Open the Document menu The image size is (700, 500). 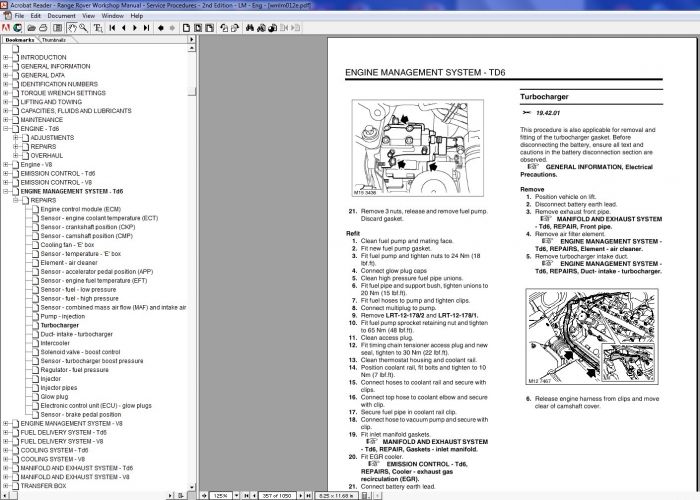click(x=61, y=16)
